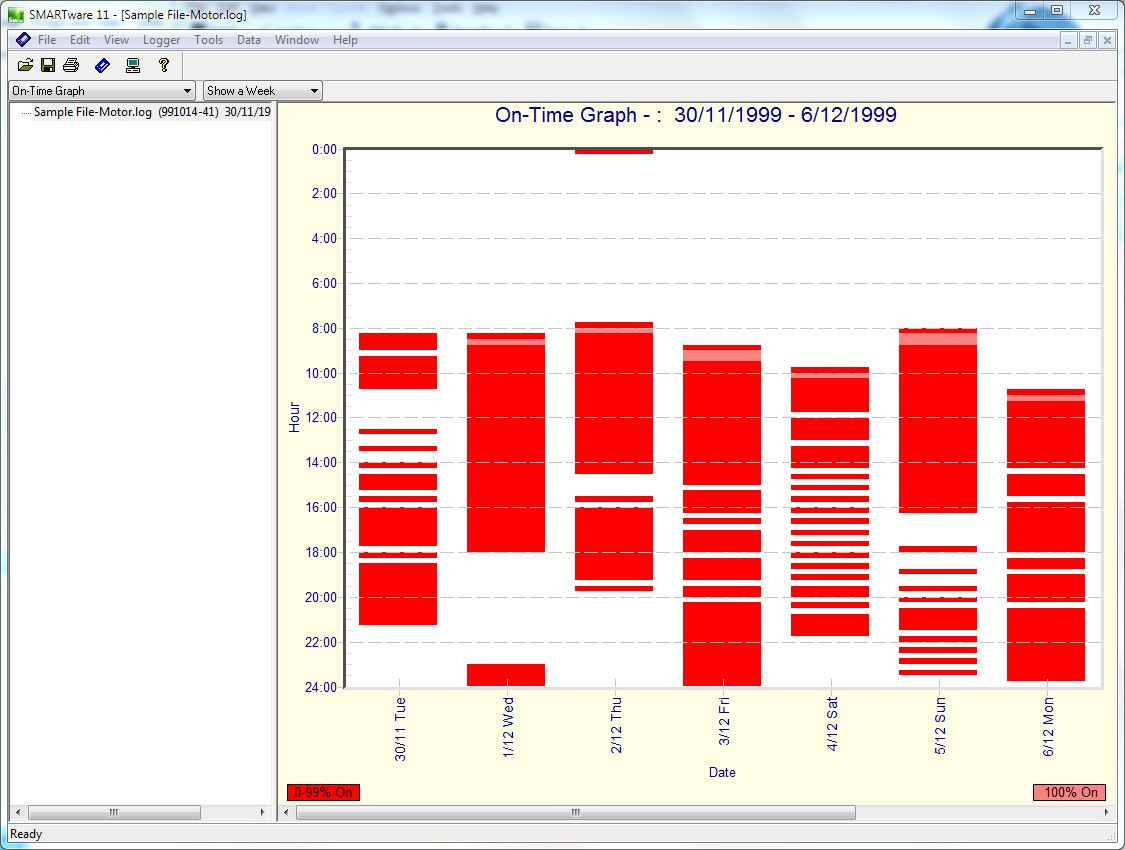Click the 2/12 Thu date label

[616, 725]
